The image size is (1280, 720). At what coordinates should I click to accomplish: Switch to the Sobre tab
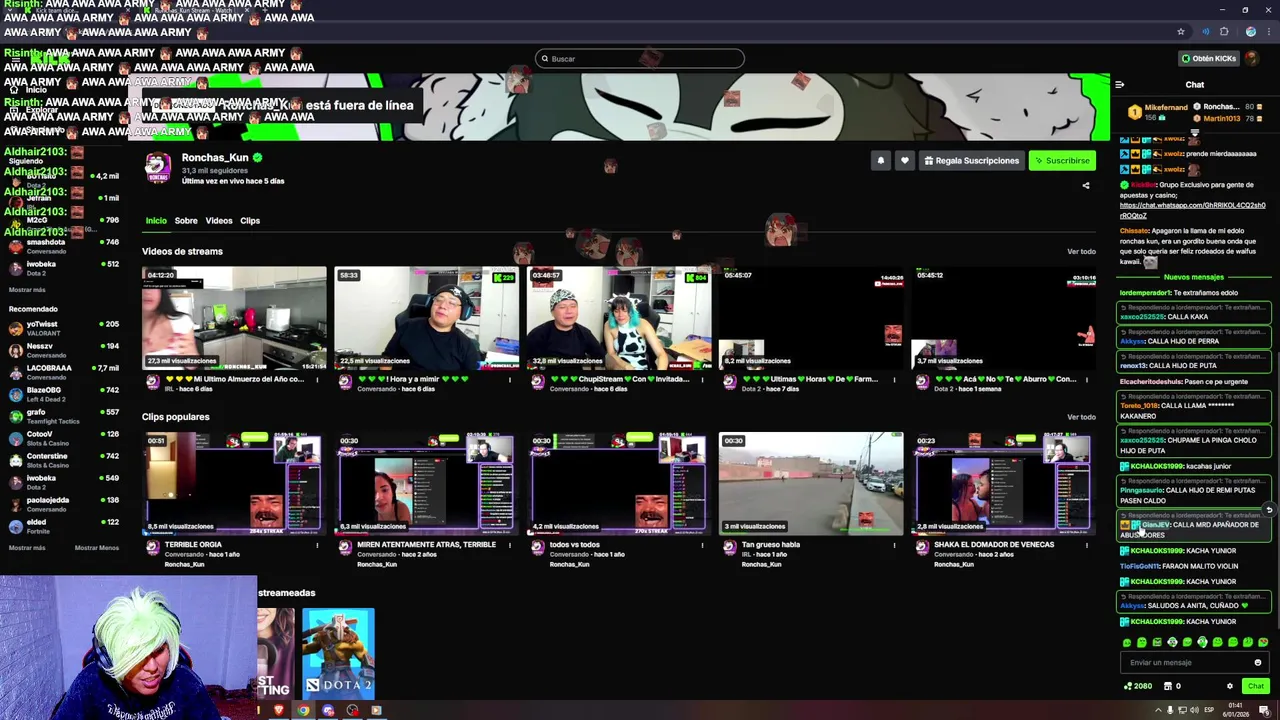click(186, 221)
